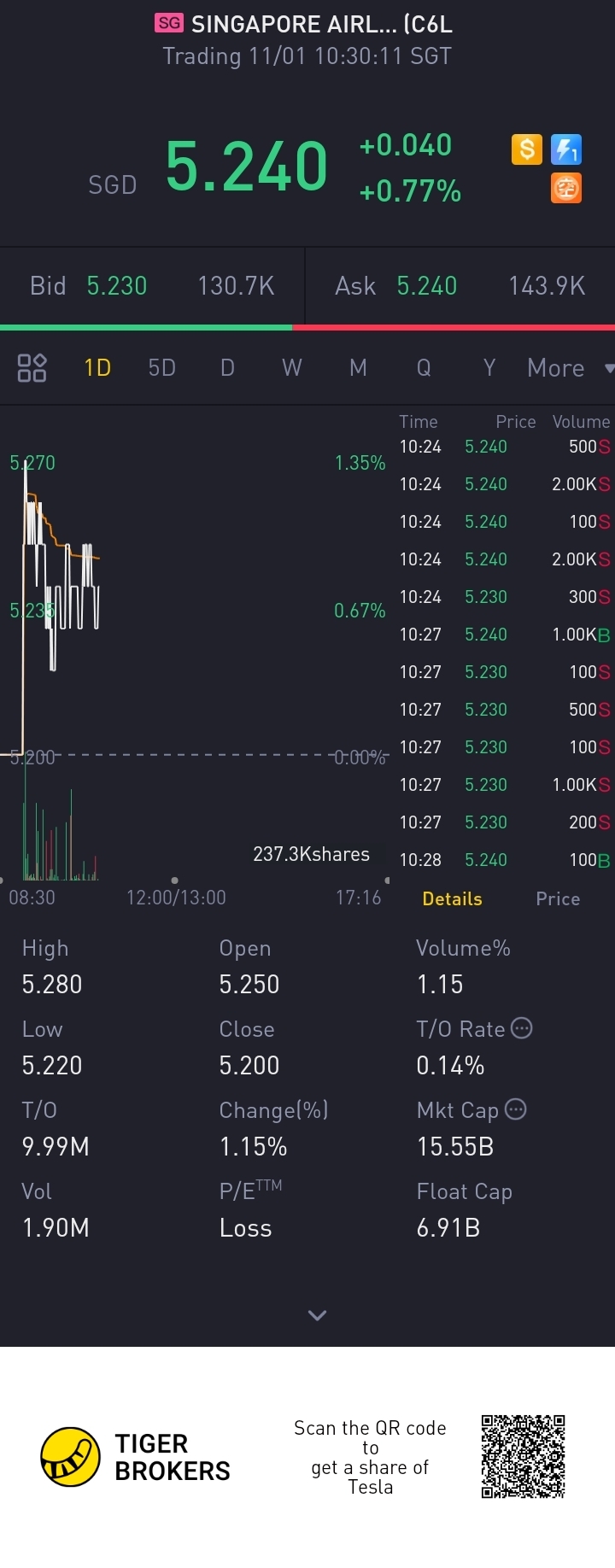The height and width of the screenshot is (1568, 615).
Task: Select the D daily chart tab
Action: coord(227,368)
